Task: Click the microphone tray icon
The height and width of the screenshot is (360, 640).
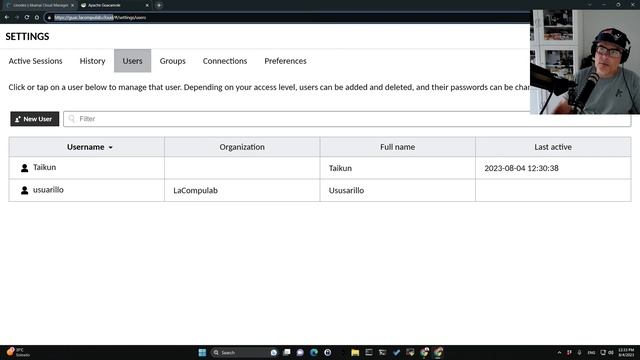Action: point(579,352)
